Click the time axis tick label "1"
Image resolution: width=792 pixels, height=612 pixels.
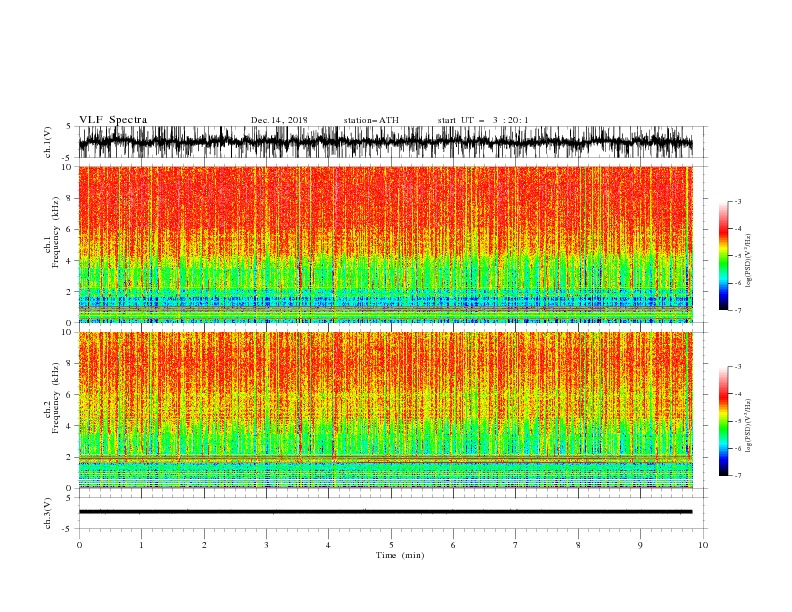pyautogui.click(x=141, y=545)
